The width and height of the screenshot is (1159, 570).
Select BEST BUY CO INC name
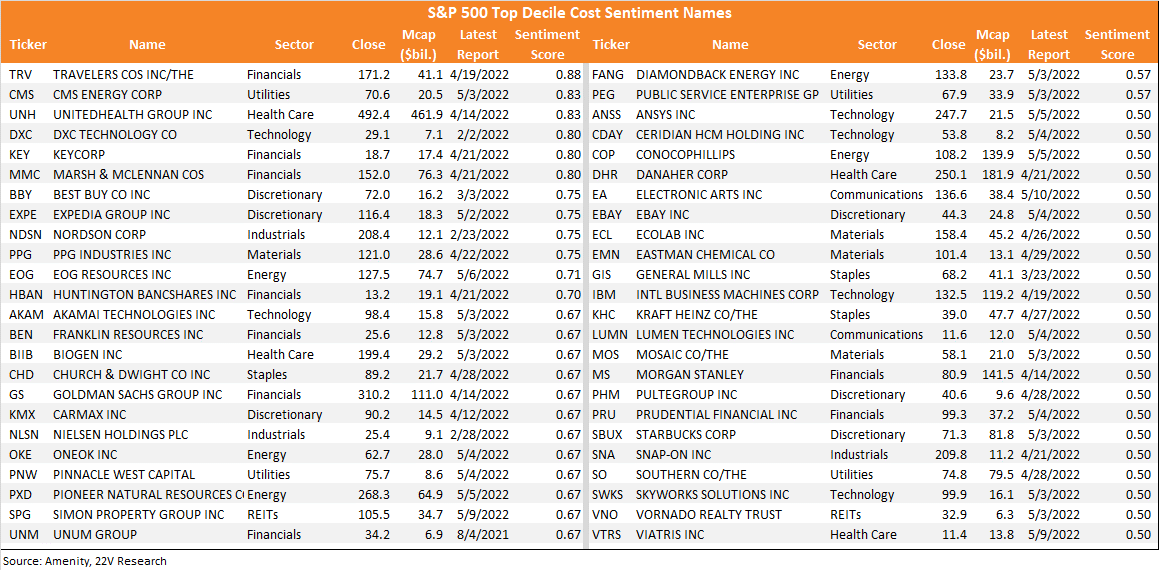(x=103, y=194)
